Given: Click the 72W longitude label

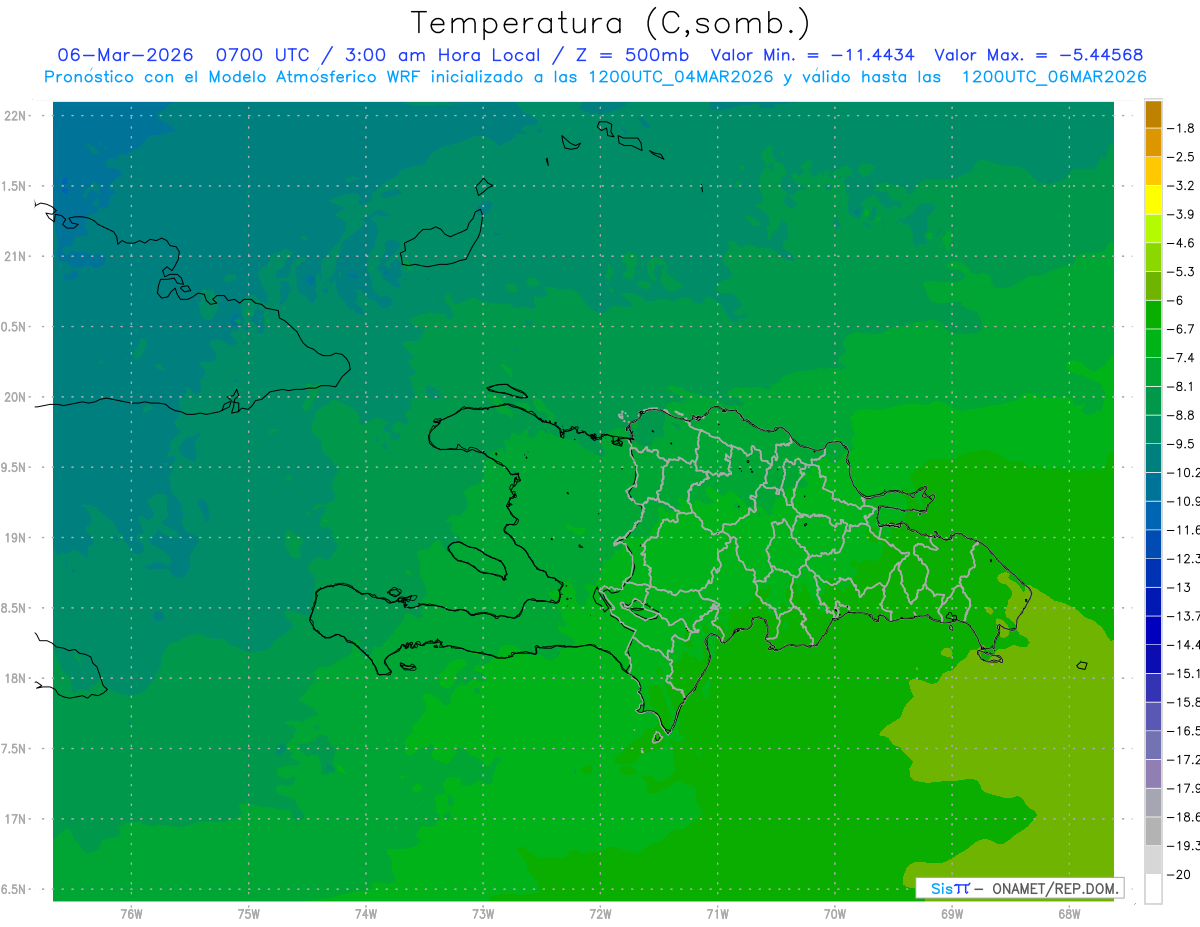Looking at the screenshot, I should 600,913.
